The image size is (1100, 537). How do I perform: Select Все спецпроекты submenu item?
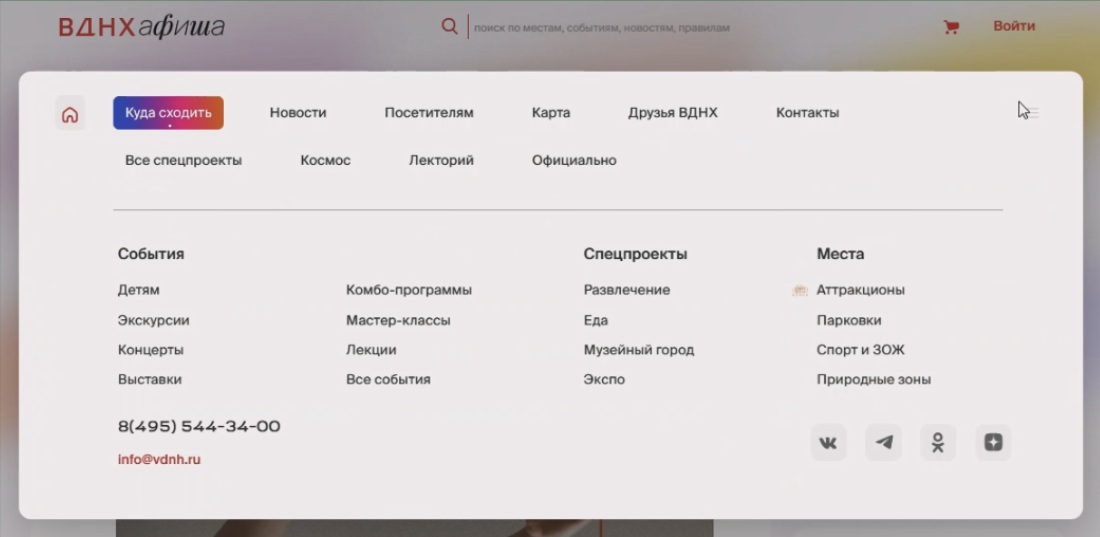tap(184, 161)
